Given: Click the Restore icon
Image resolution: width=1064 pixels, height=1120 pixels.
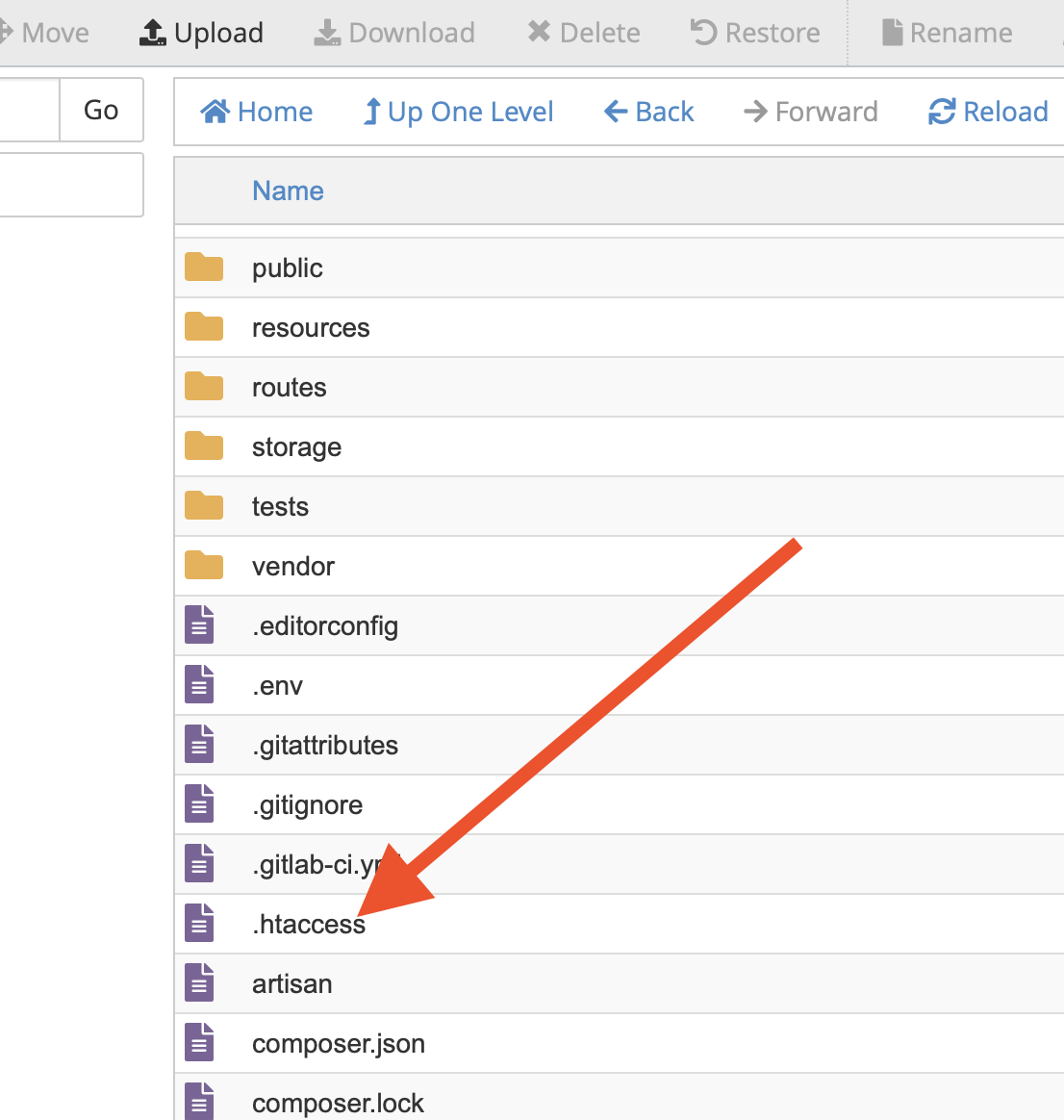Looking at the screenshot, I should point(704,31).
